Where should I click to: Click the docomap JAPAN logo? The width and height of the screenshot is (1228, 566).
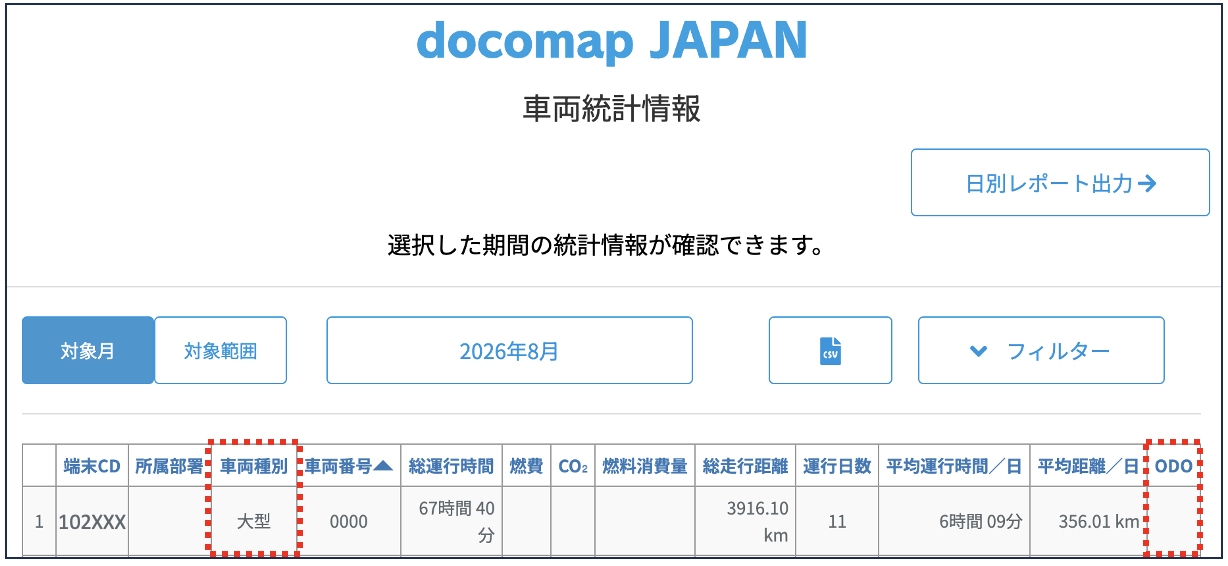pyautogui.click(x=612, y=42)
